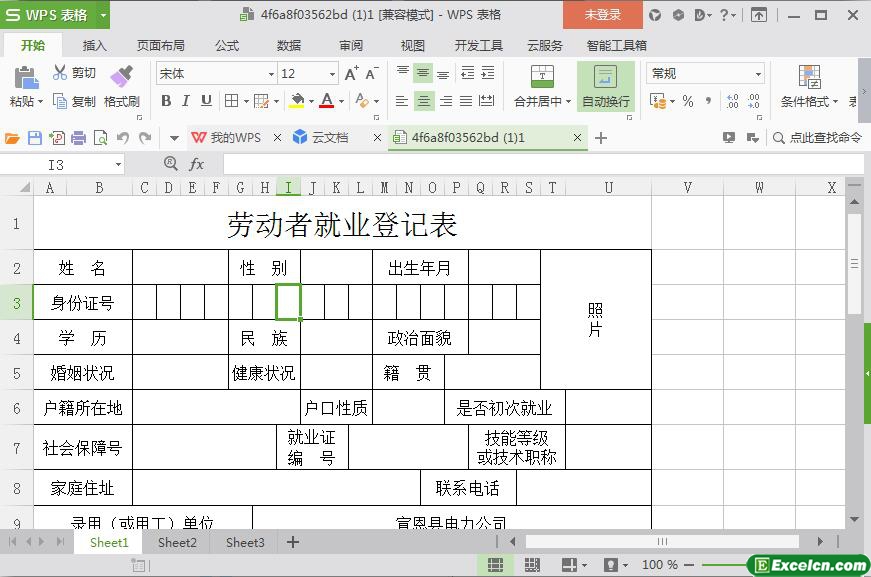The width and height of the screenshot is (871, 577).
Task: Open the font name dropdown showing 宋体
Action: pyautogui.click(x=270, y=74)
